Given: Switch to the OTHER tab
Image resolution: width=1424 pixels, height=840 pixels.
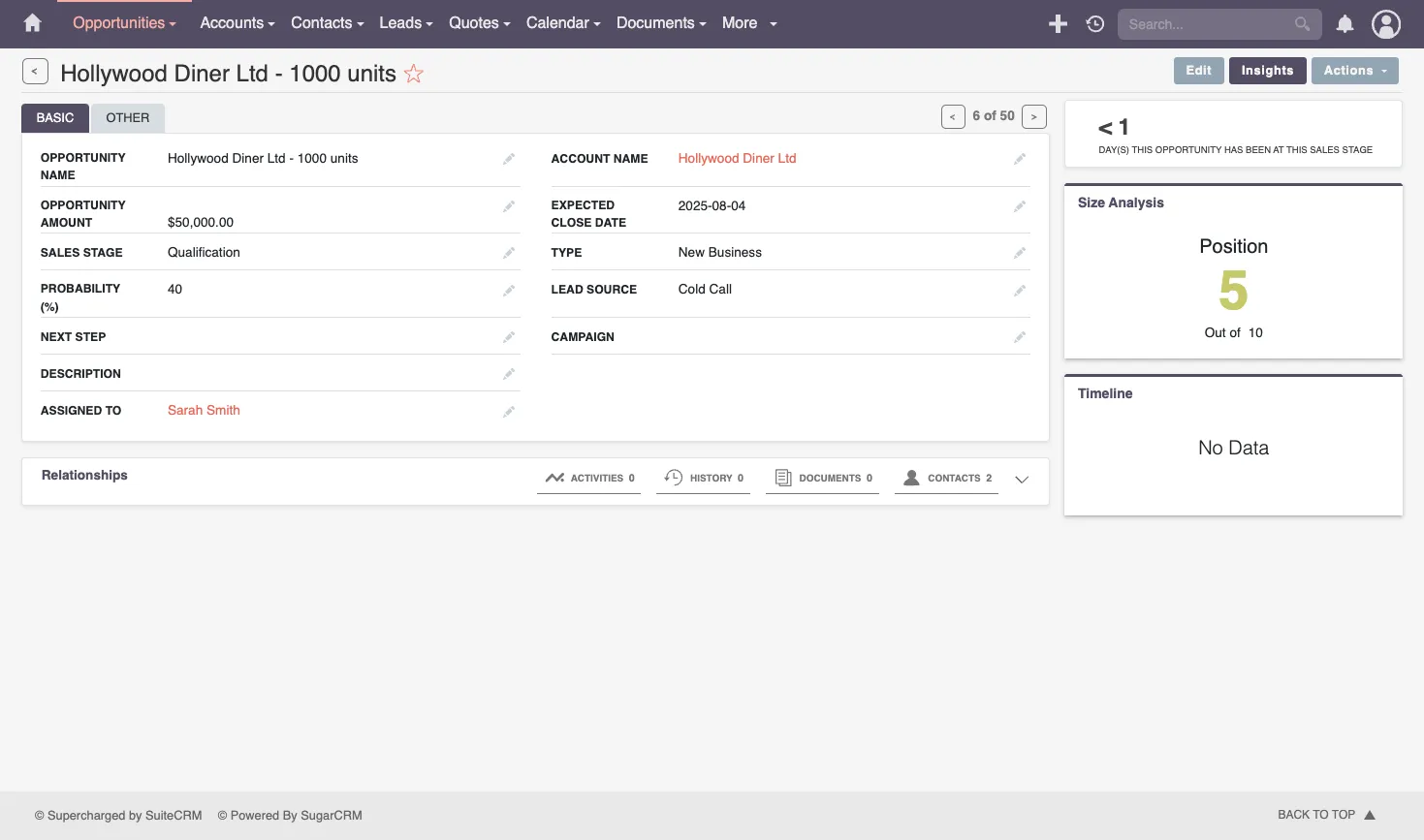Looking at the screenshot, I should coord(128,118).
